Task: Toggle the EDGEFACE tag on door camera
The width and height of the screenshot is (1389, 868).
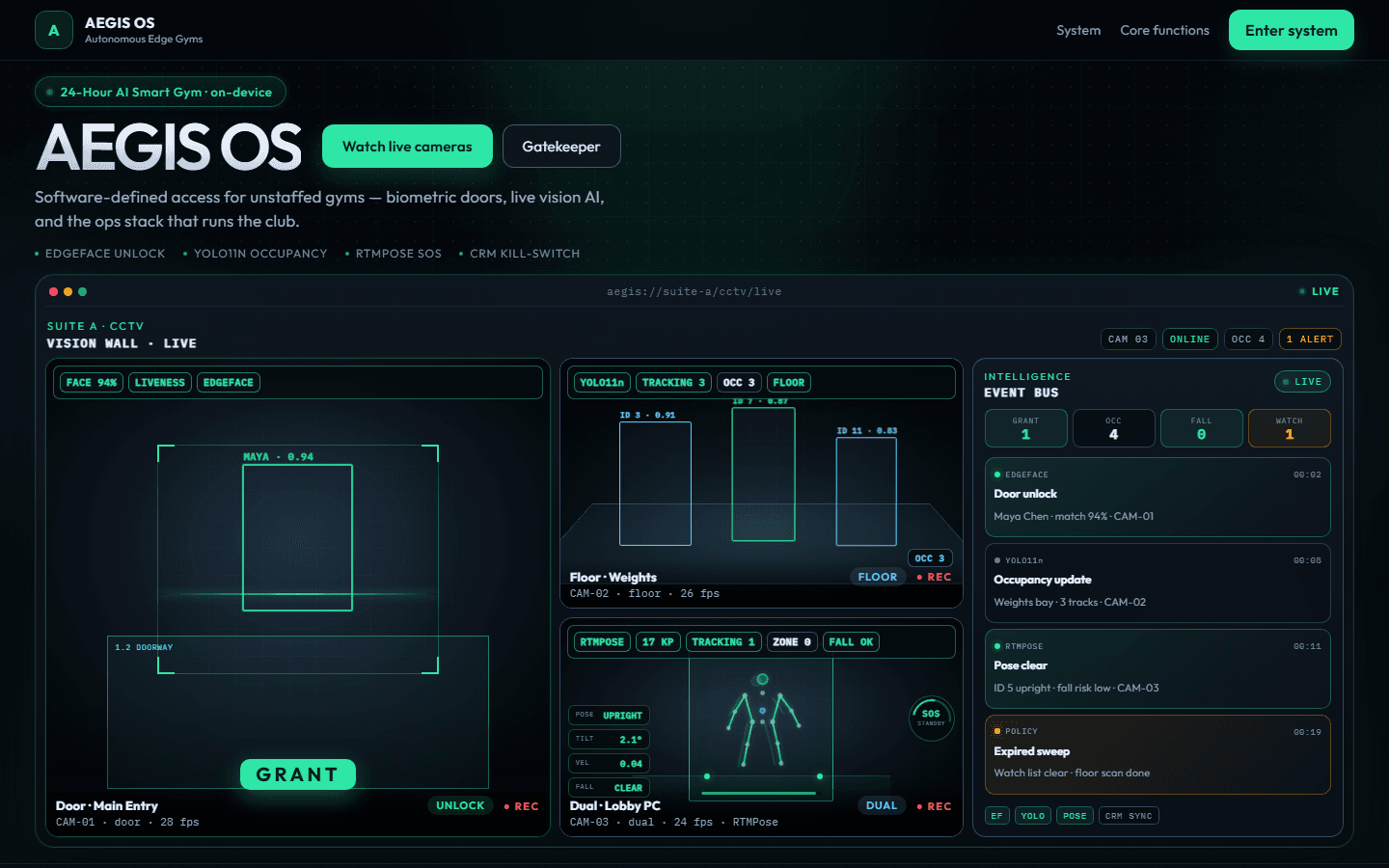Action: coord(229,383)
